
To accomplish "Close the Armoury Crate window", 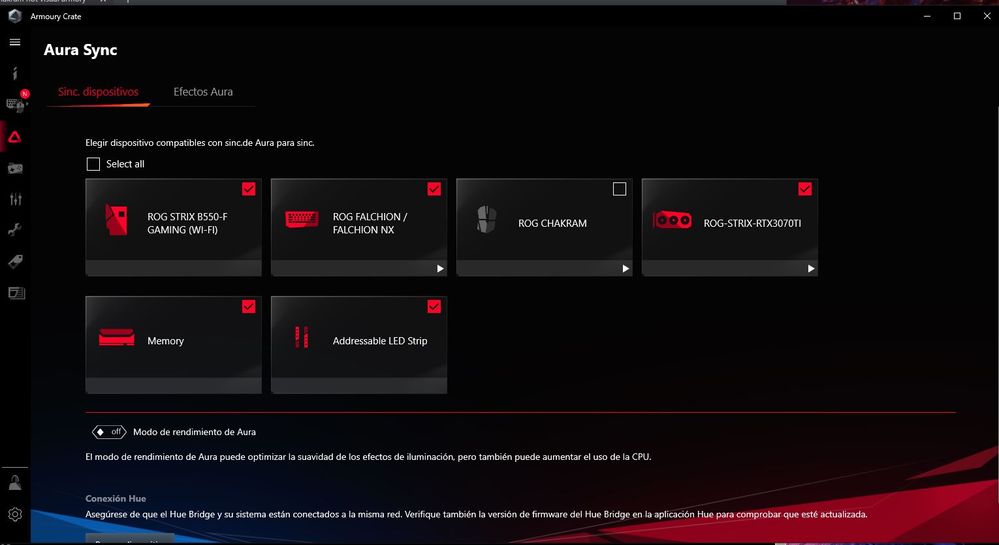I will 987,16.
